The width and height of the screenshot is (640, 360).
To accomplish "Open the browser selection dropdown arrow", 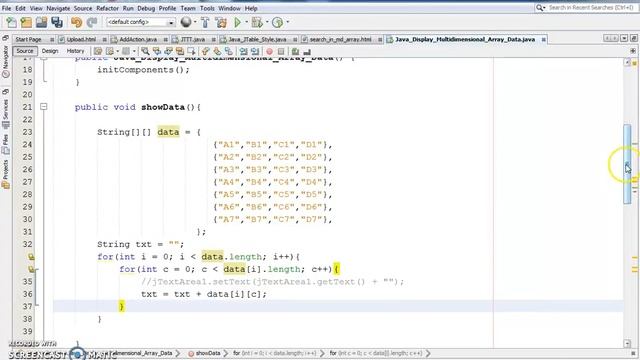I will 195,22.
